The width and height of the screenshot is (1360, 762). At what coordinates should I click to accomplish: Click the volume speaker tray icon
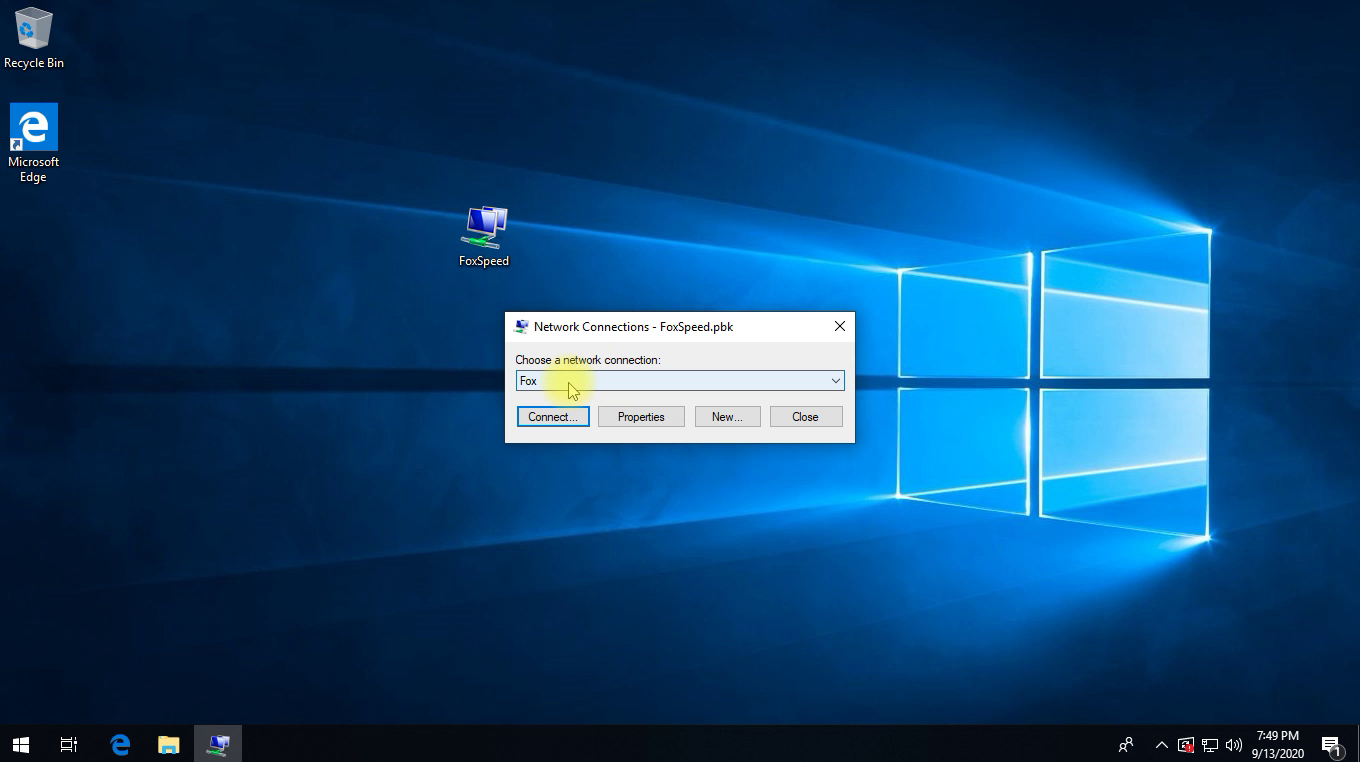[1234, 745]
